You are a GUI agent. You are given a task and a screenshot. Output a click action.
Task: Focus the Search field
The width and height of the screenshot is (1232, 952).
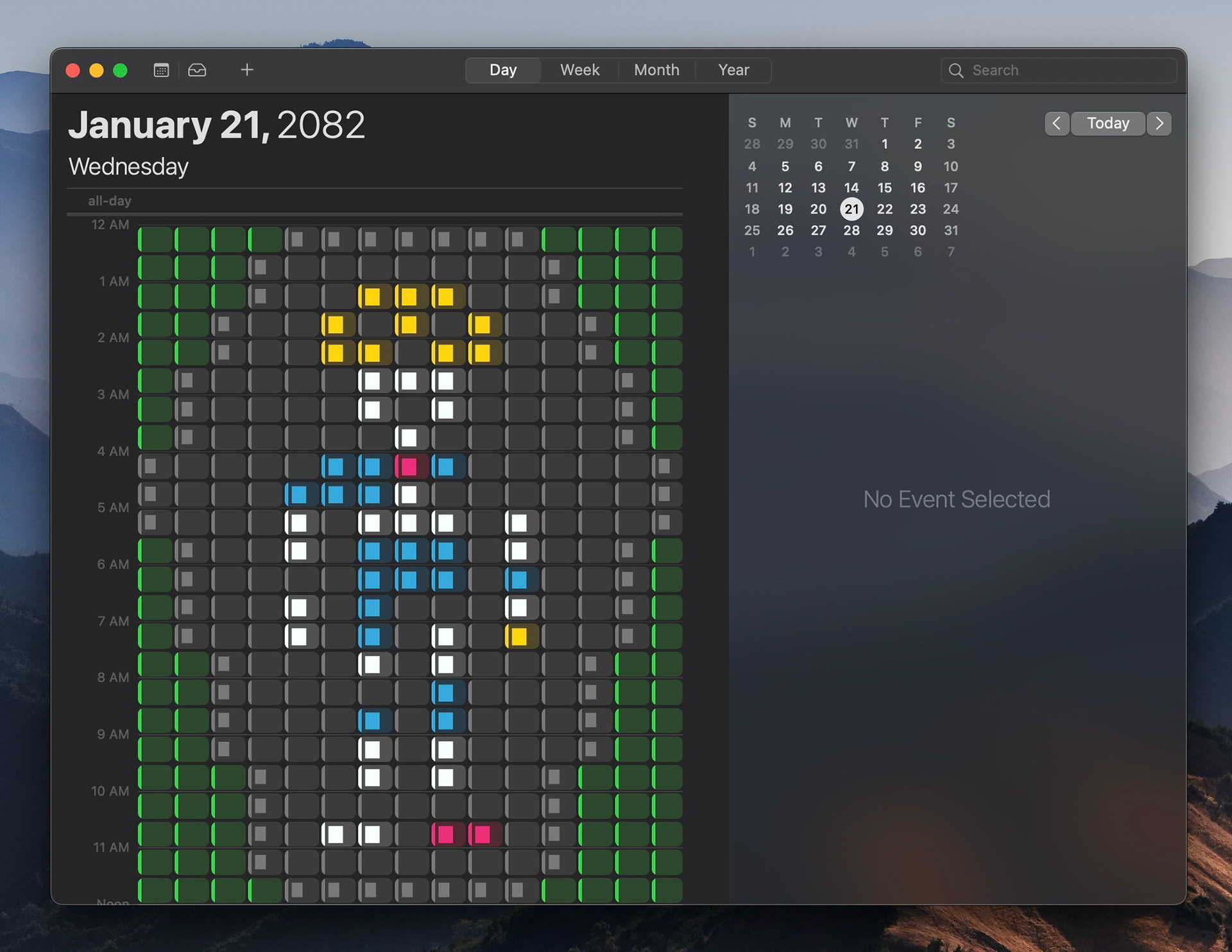pos(1059,71)
